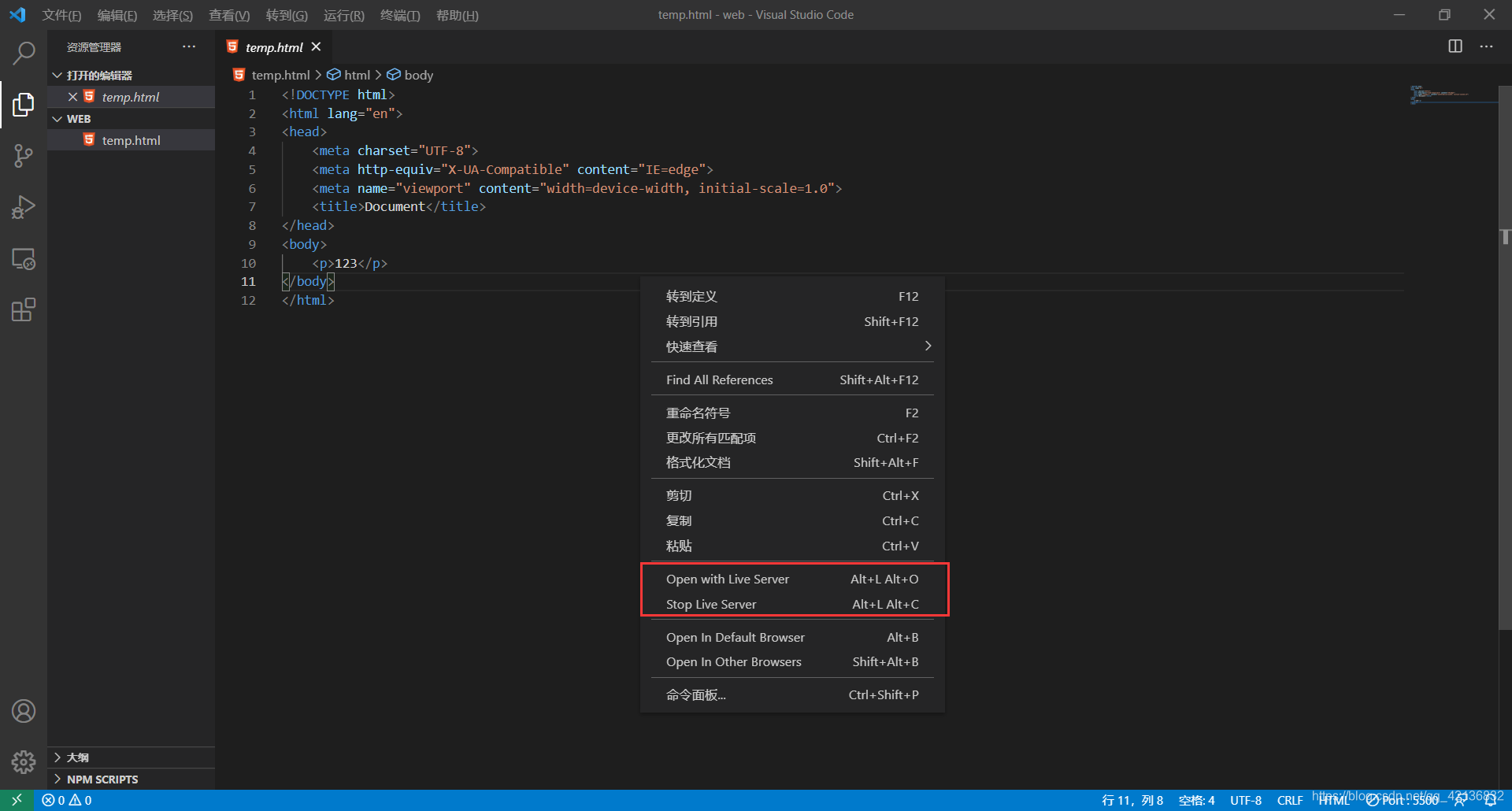
Task: Click HTML language mode in status bar
Action: pos(1334,800)
